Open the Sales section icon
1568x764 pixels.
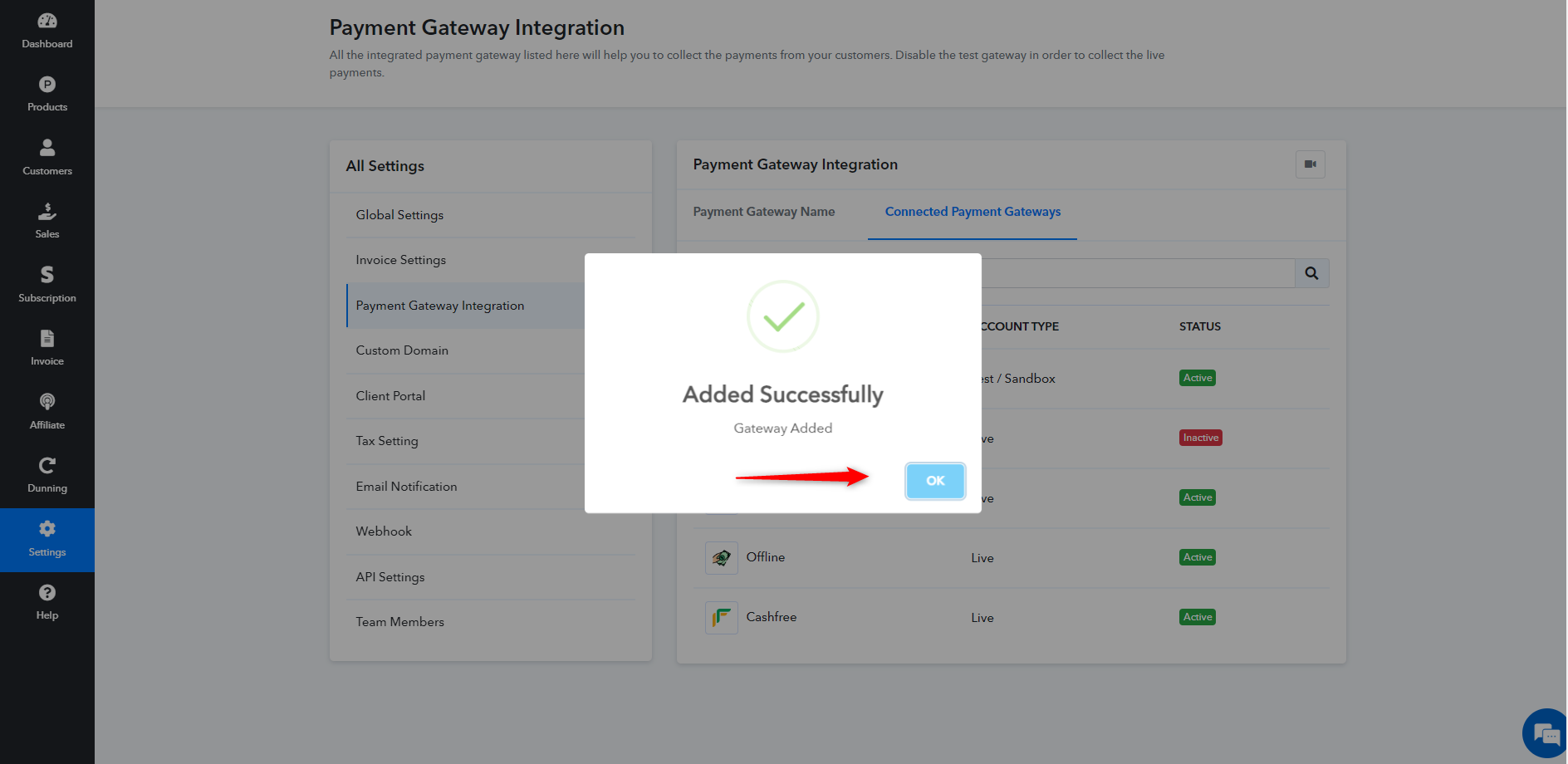coord(47,211)
